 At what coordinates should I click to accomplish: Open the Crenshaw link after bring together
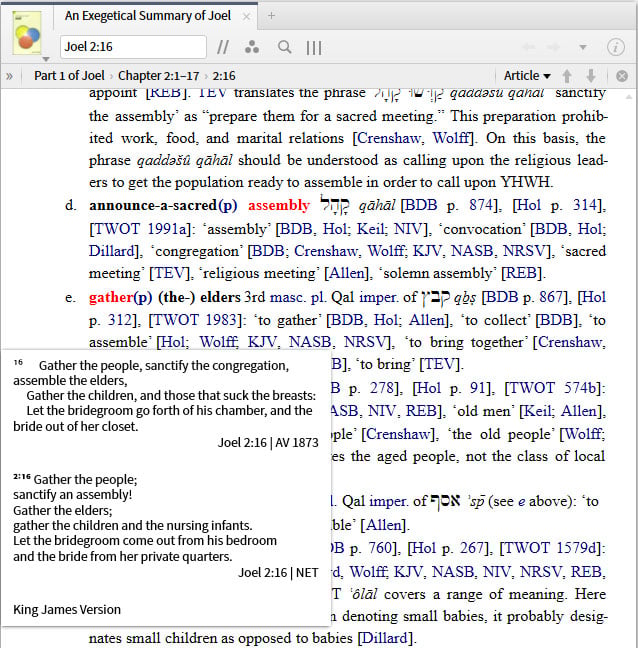pyautogui.click(x=570, y=342)
